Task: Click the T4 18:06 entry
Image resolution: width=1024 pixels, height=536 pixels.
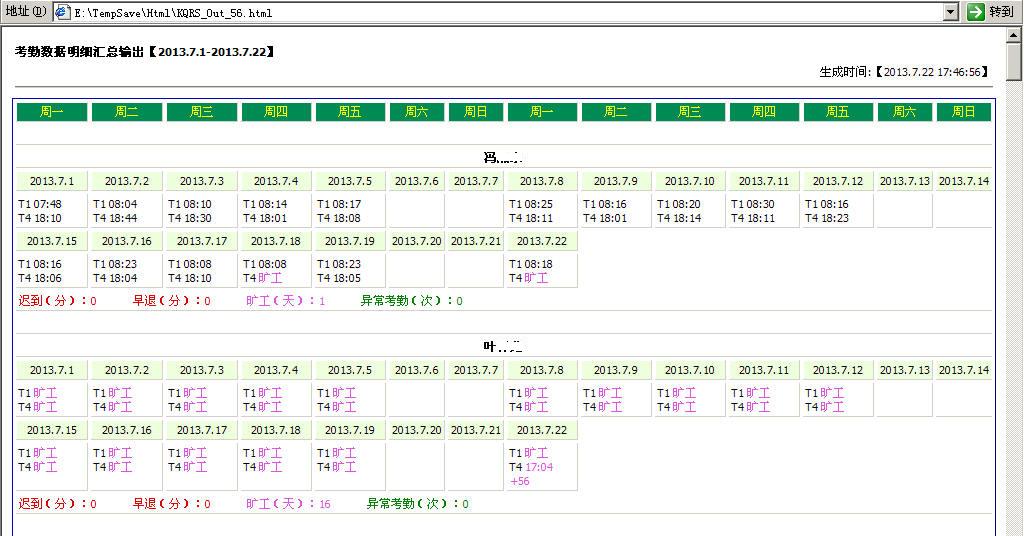Action: [40, 278]
